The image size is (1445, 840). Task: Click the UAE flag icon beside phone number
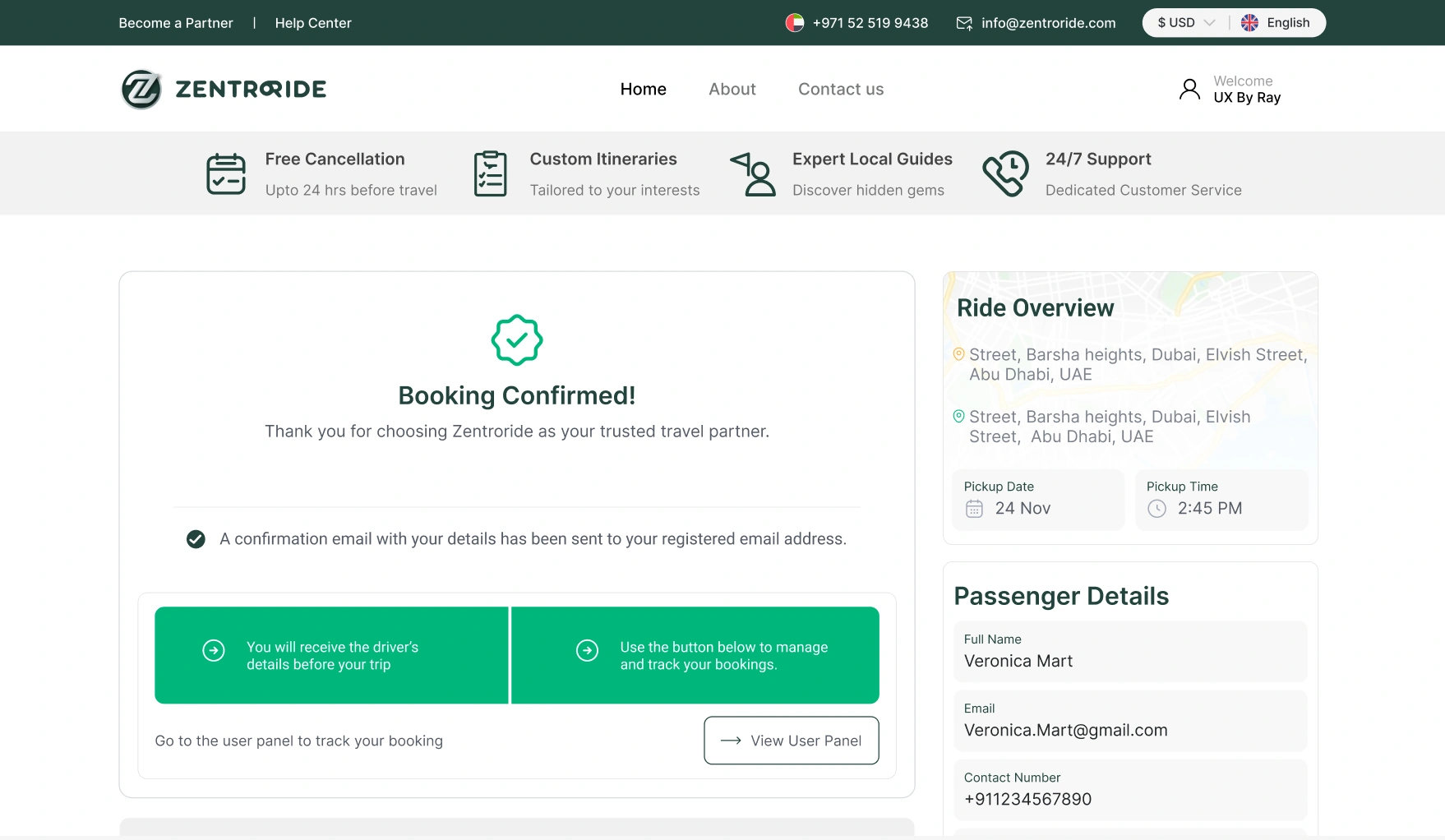point(794,23)
